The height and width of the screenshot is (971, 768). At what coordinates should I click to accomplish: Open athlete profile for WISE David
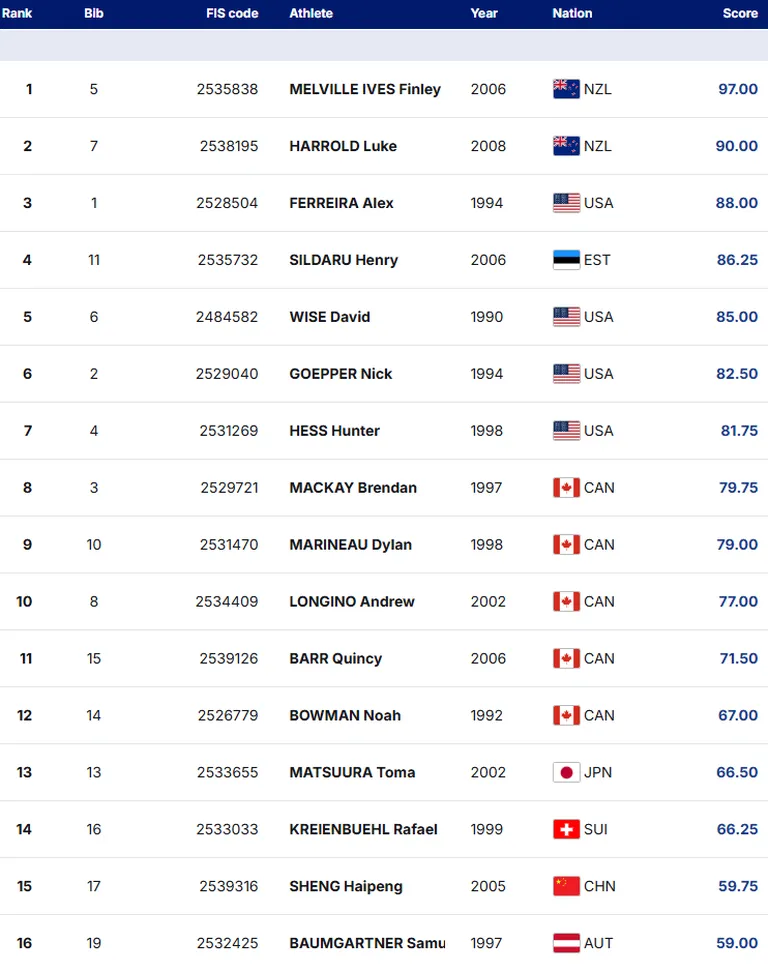click(329, 317)
